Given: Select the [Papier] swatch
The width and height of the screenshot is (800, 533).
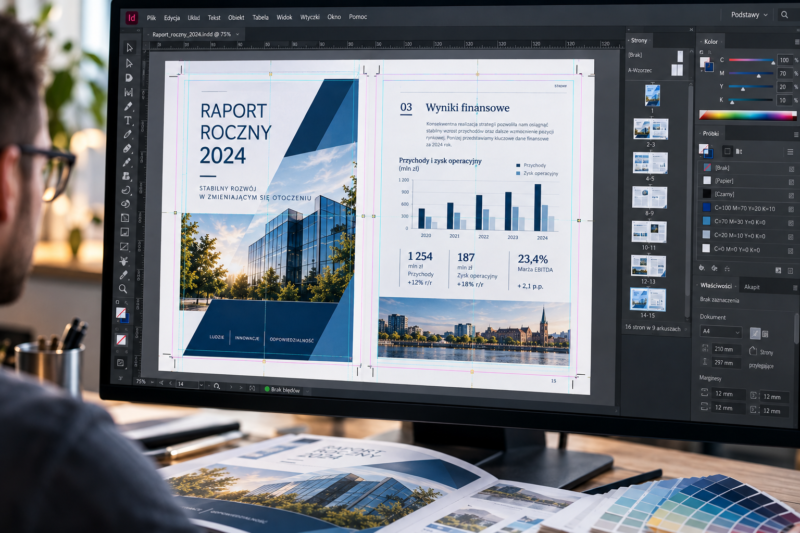Looking at the screenshot, I should point(745,181).
